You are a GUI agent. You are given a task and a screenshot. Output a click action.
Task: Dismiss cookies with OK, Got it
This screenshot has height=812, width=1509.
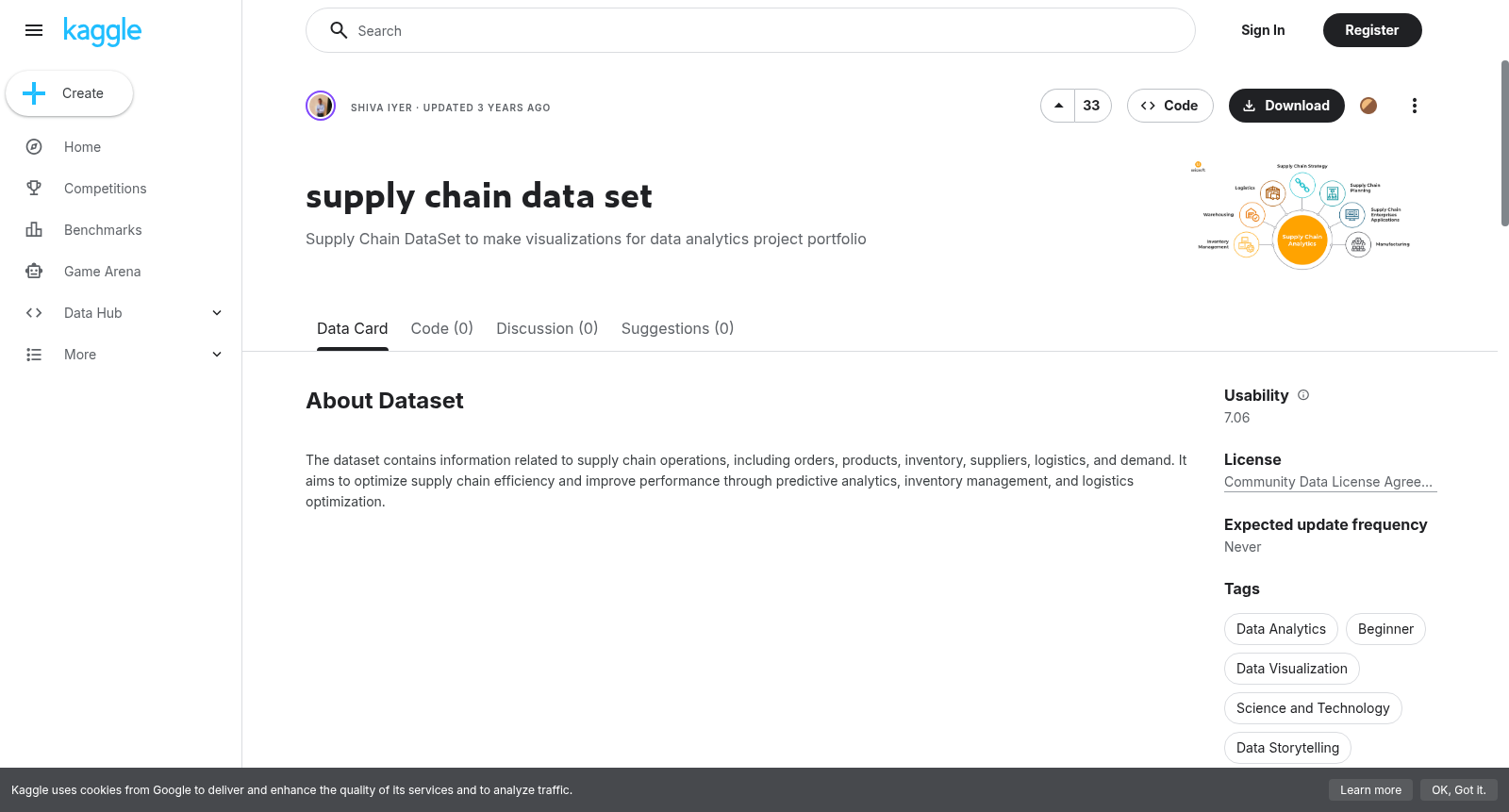(x=1458, y=790)
